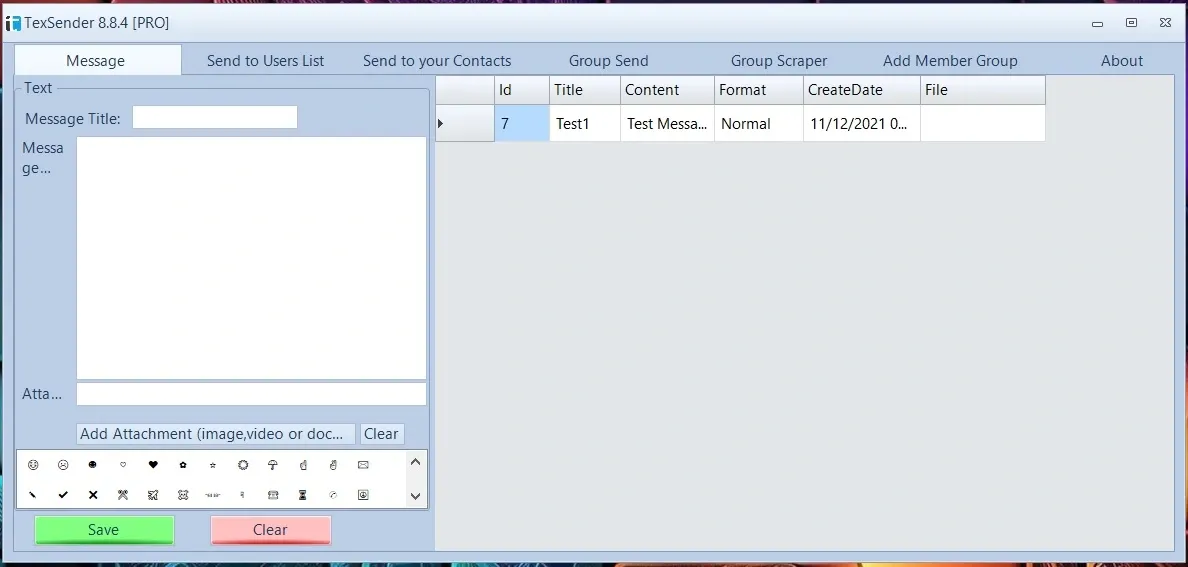Insert the crossed tools emoji
The width and height of the screenshot is (1188, 567).
pyautogui.click(x=123, y=495)
